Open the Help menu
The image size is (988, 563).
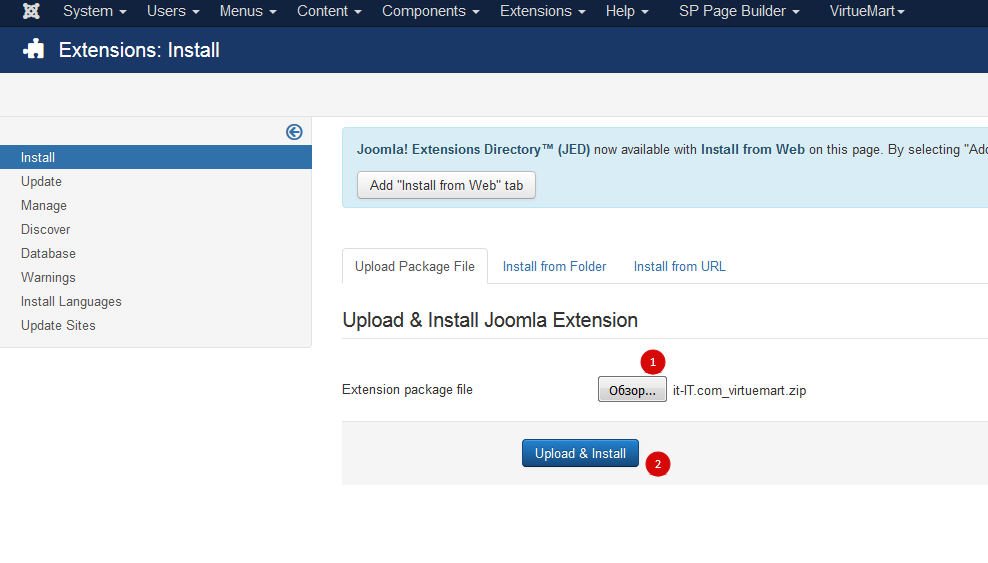[627, 11]
